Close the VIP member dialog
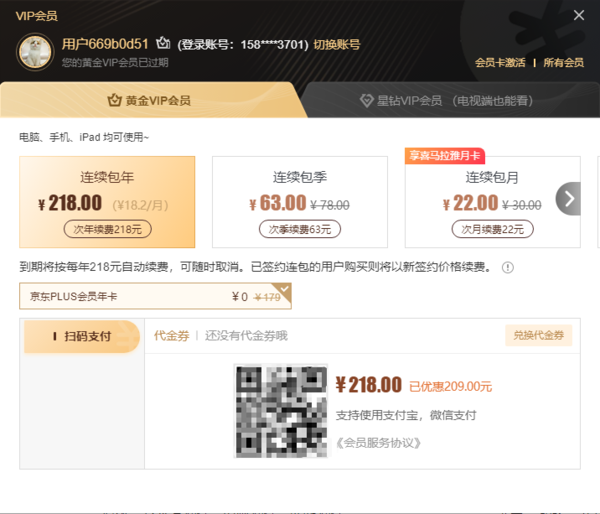The image size is (600, 514). [579, 15]
